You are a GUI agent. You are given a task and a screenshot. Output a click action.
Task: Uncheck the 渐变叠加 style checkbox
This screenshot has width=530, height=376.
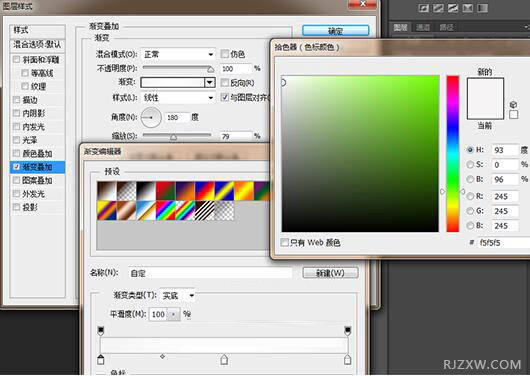tap(16, 167)
